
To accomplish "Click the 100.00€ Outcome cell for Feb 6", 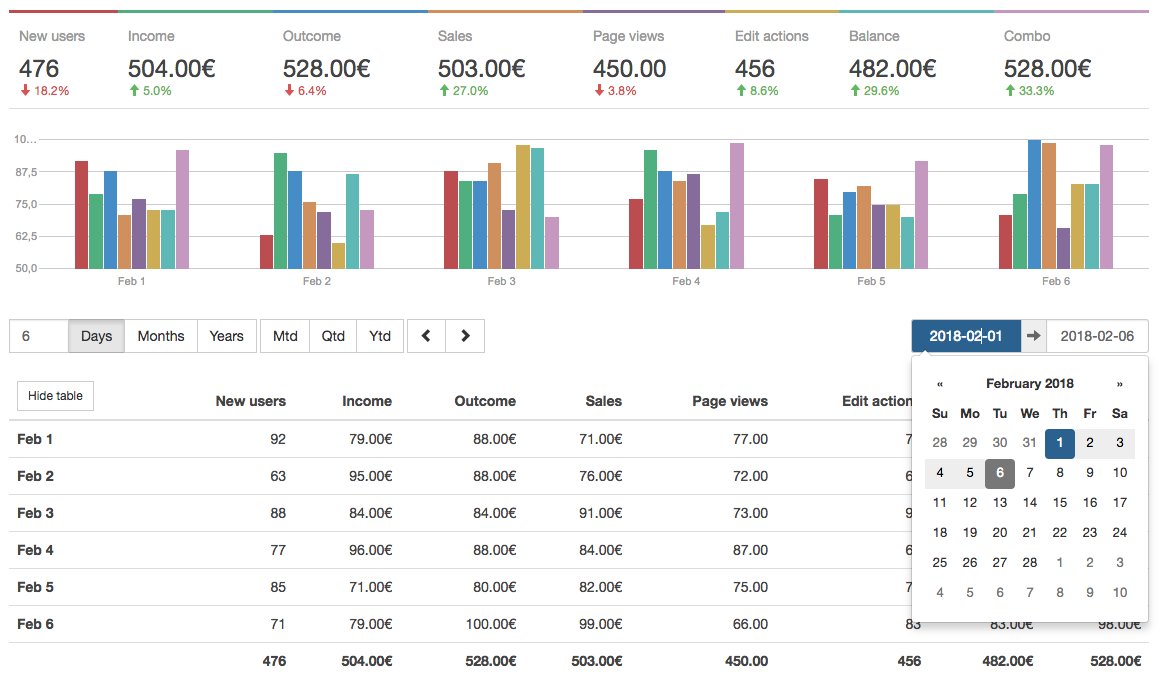I will (x=491, y=625).
